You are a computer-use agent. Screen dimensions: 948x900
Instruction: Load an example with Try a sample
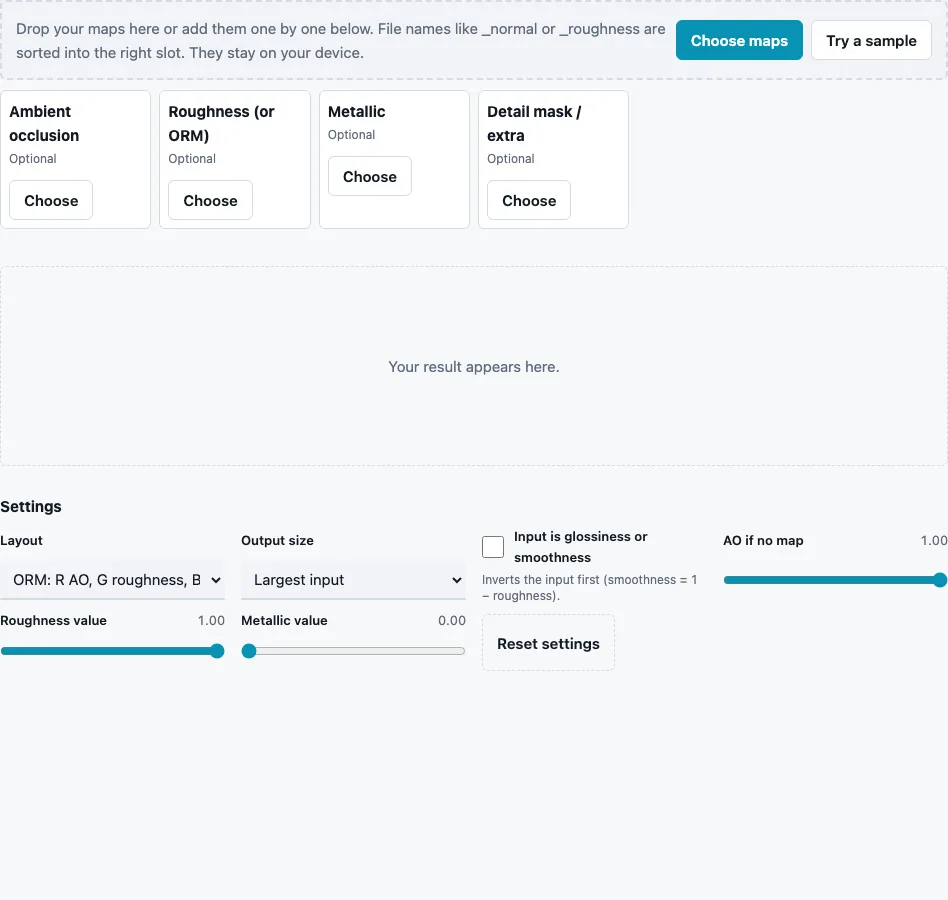coord(871,40)
